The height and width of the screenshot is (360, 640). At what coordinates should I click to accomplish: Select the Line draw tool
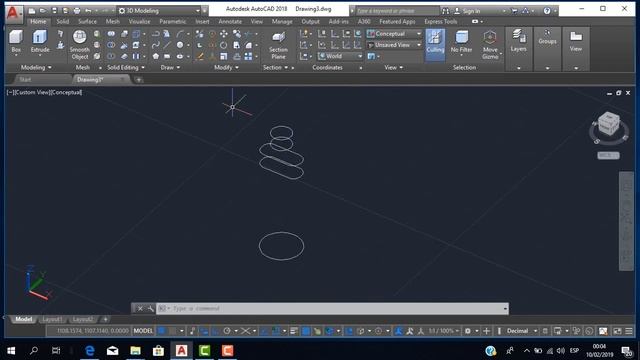pyautogui.click(x=167, y=45)
